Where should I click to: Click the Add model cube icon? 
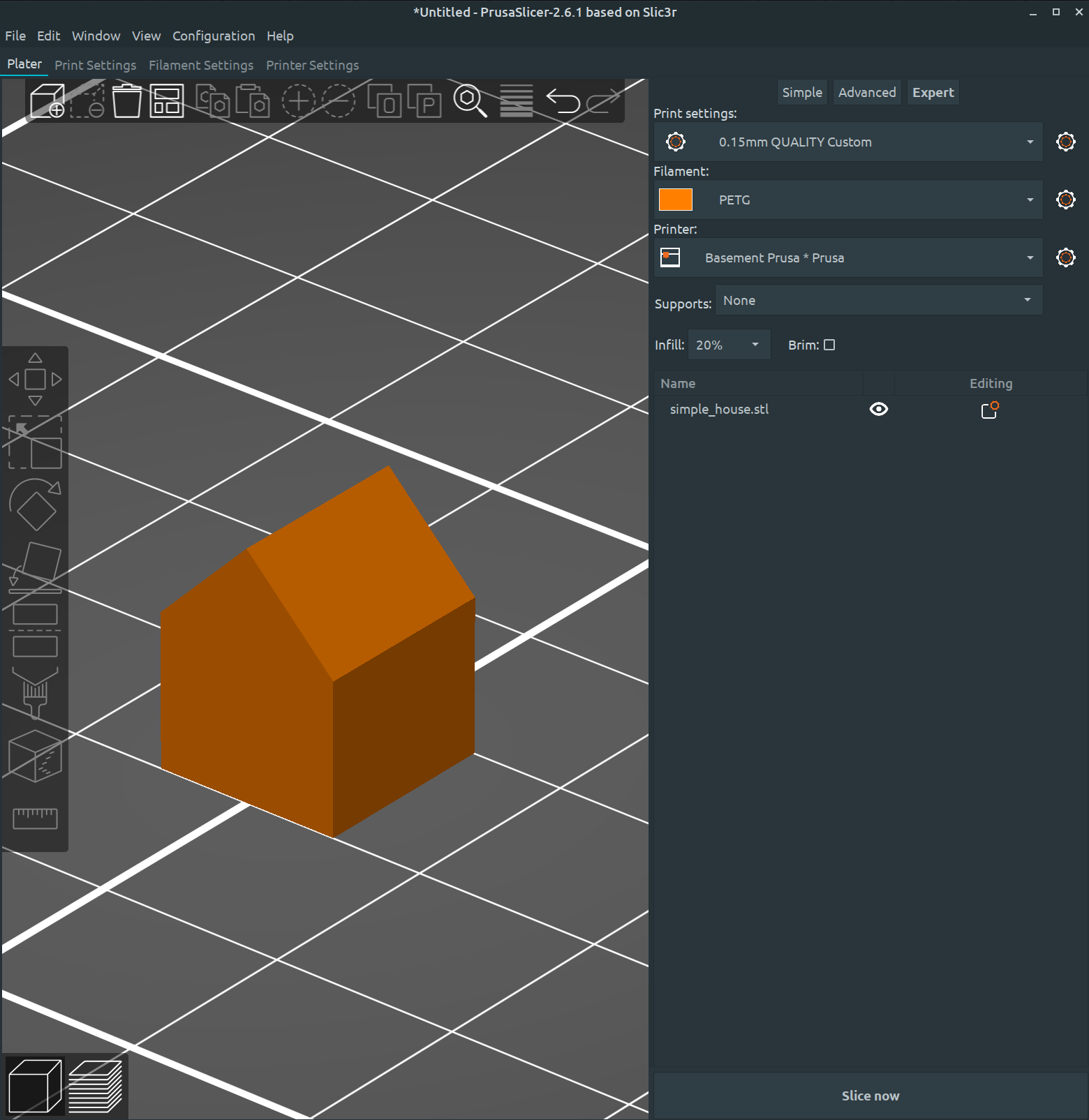(x=47, y=100)
